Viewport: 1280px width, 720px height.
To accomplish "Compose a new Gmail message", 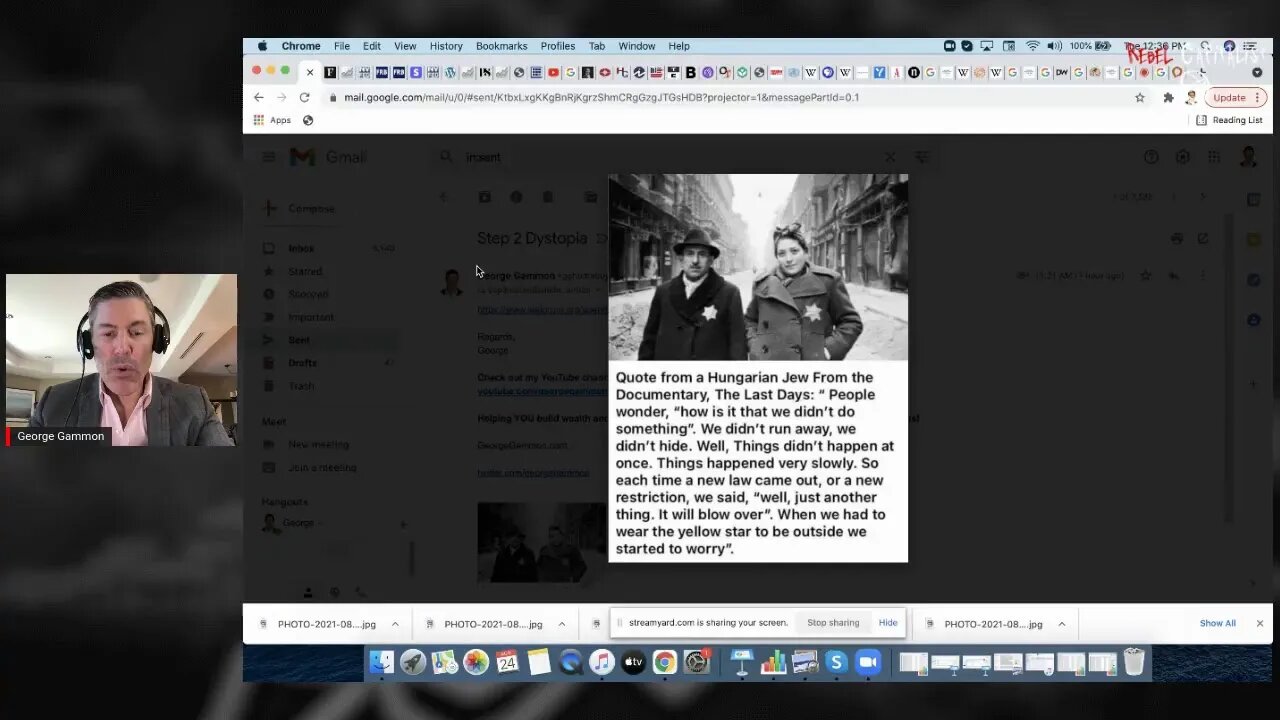I will coord(301,208).
